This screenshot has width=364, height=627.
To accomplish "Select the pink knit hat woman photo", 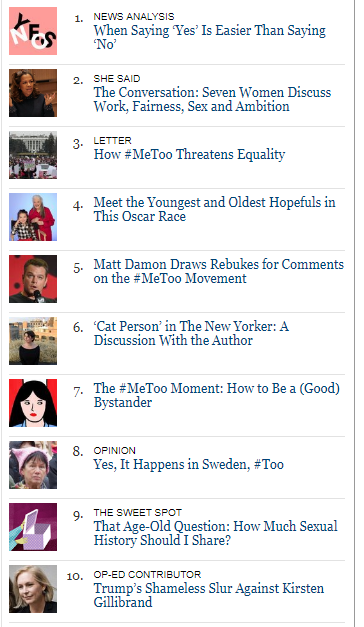I will tap(33, 465).
